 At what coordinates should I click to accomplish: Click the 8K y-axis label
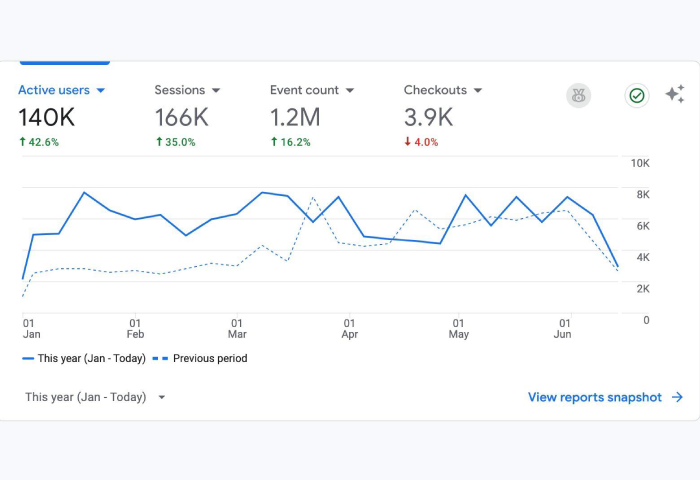[643, 195]
